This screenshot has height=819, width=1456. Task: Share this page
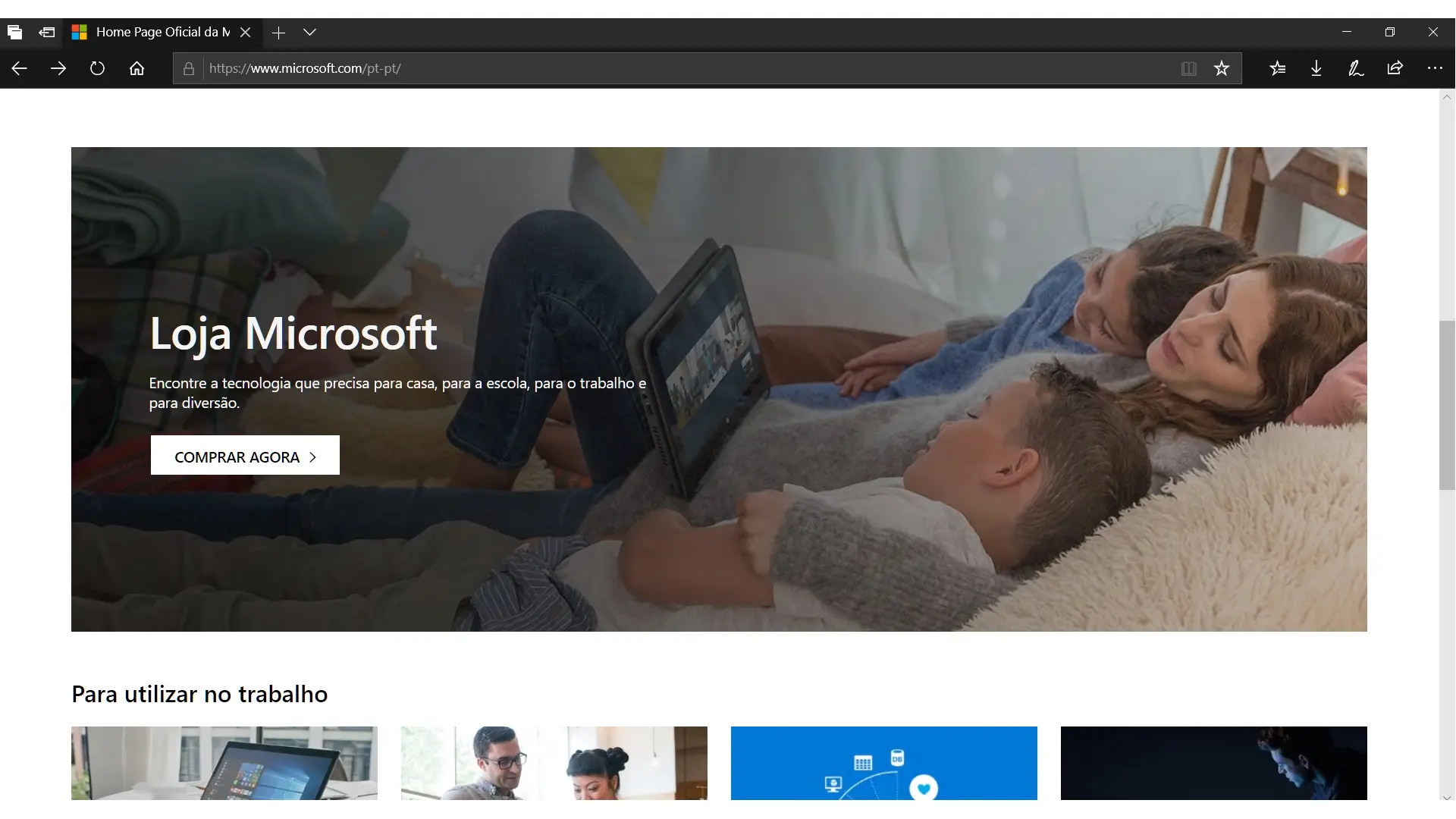click(x=1395, y=68)
